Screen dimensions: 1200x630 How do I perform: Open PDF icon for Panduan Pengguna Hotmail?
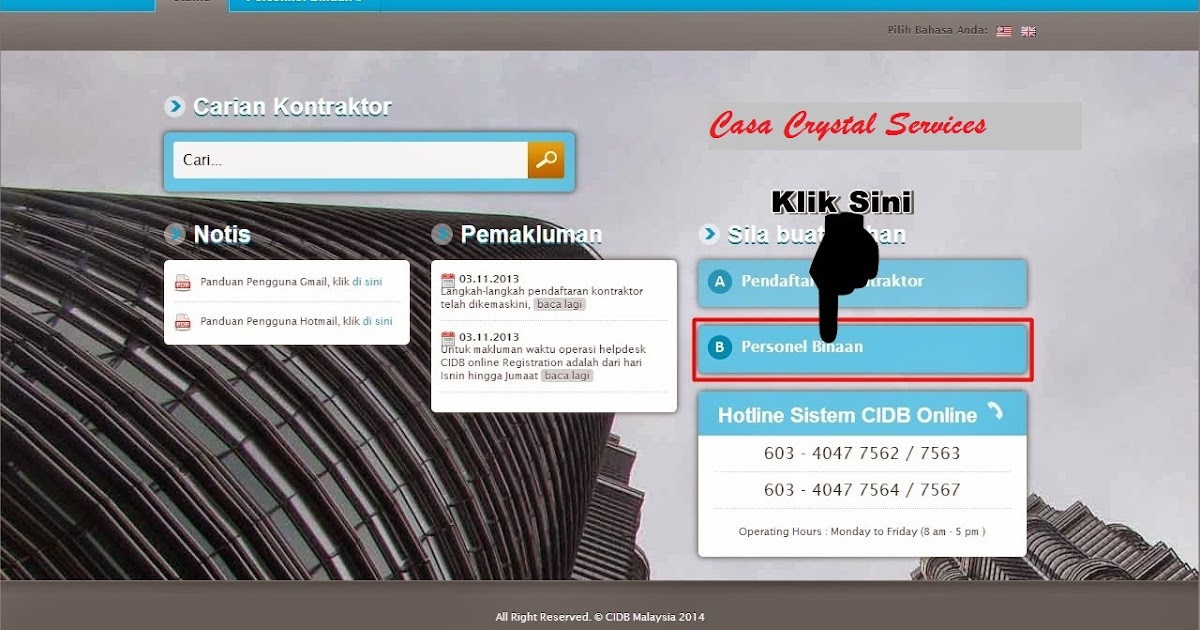click(x=182, y=322)
